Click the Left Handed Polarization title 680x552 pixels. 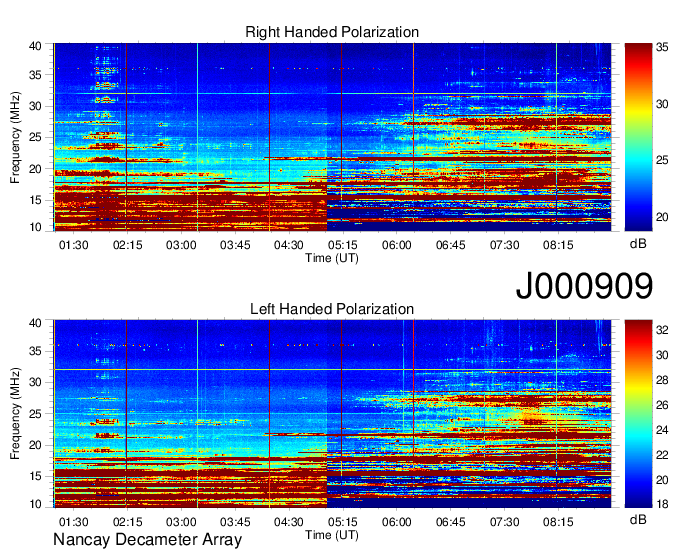click(332, 309)
